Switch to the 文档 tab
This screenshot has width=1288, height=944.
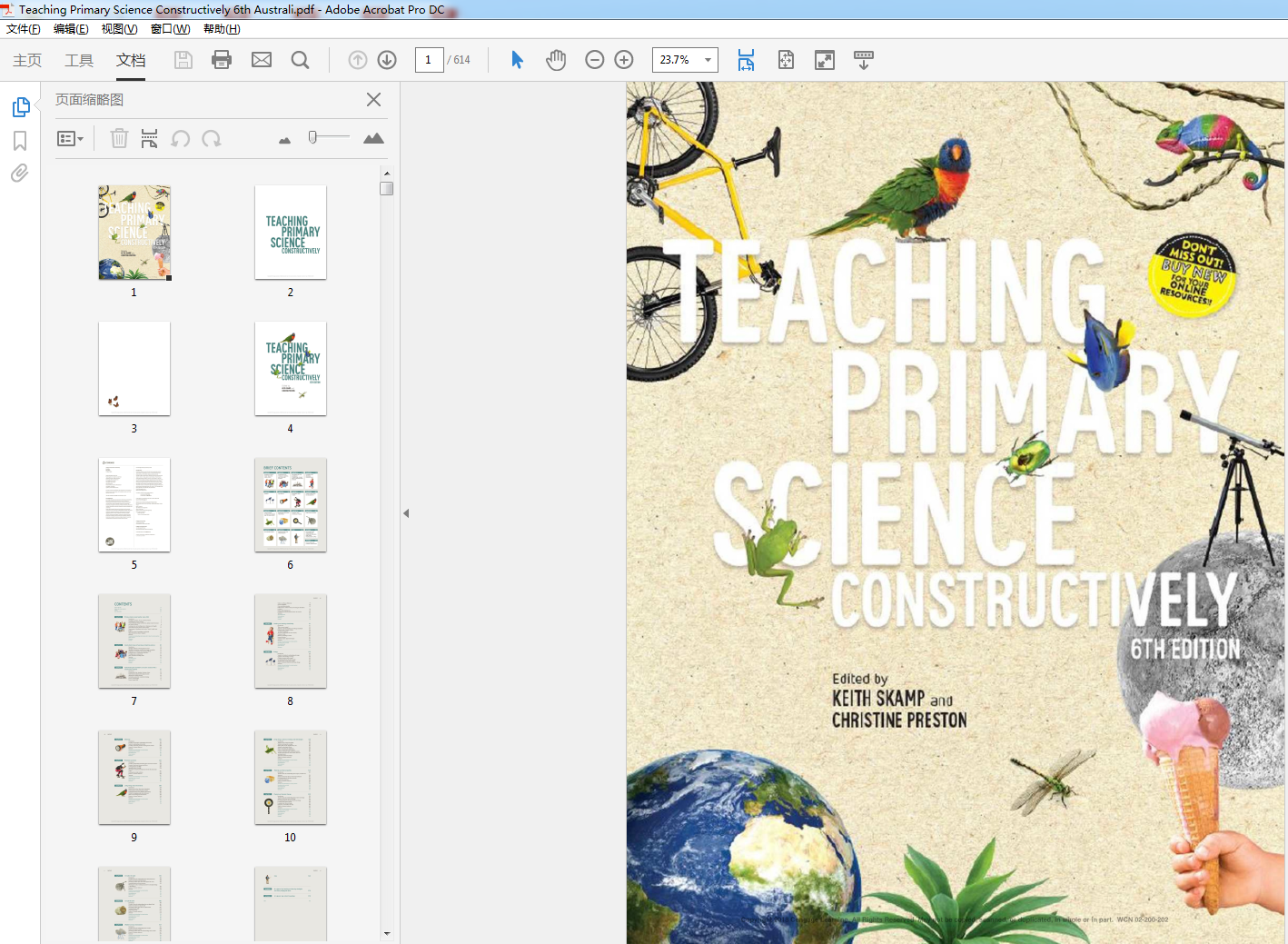click(x=131, y=60)
